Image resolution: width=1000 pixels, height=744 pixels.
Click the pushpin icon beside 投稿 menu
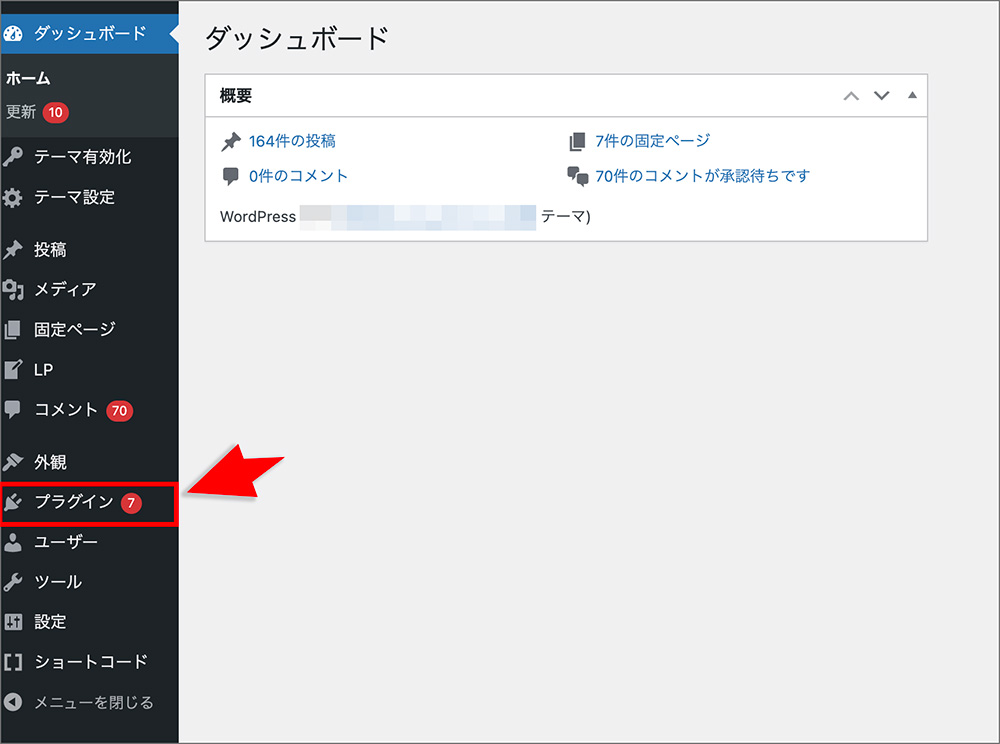pyautogui.click(x=13, y=250)
